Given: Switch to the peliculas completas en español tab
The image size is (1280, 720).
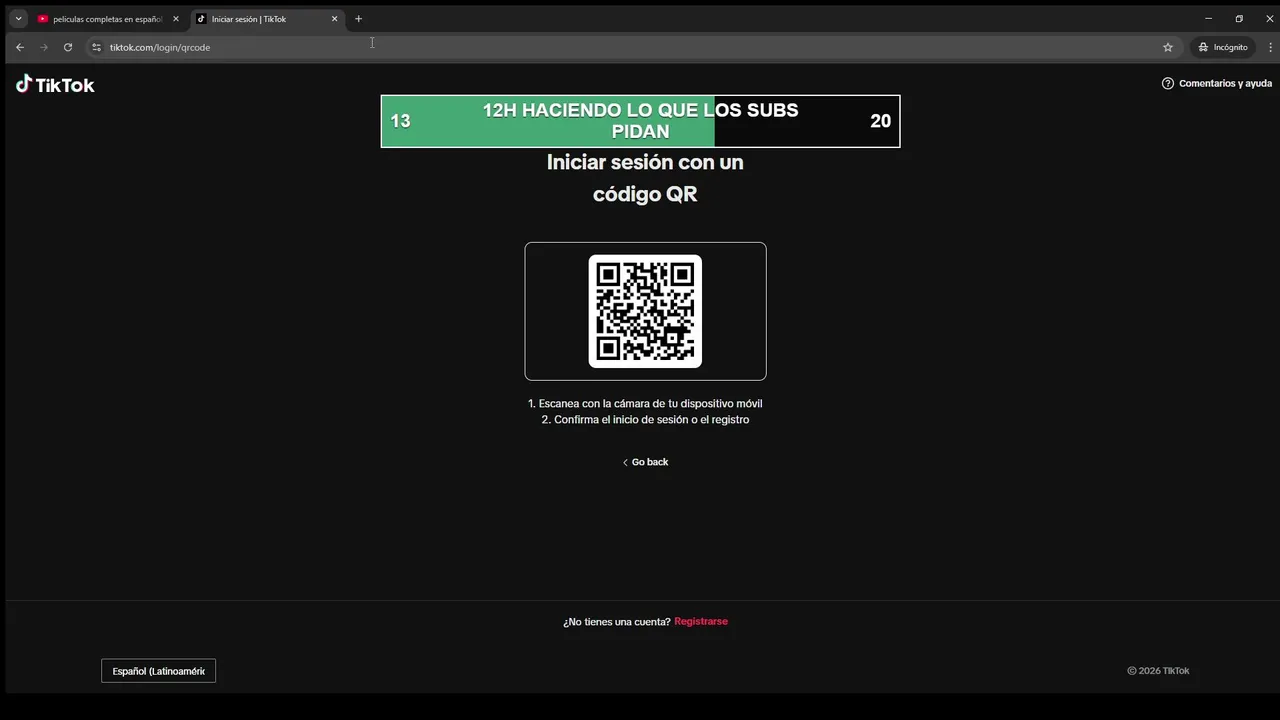Looking at the screenshot, I should pos(107,19).
